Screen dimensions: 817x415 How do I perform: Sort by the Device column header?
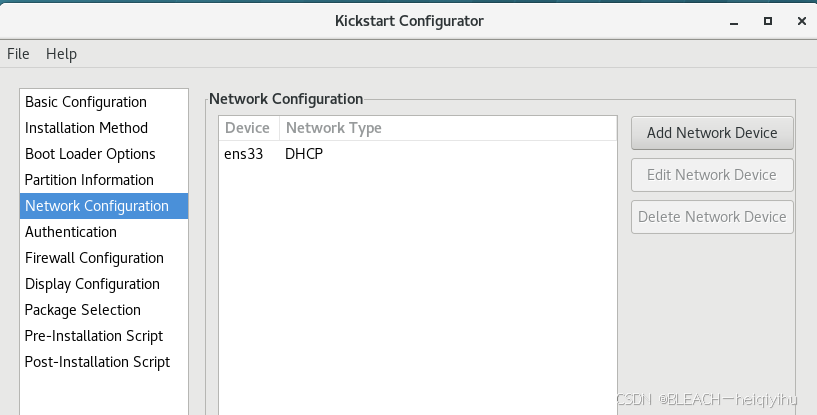(249, 128)
